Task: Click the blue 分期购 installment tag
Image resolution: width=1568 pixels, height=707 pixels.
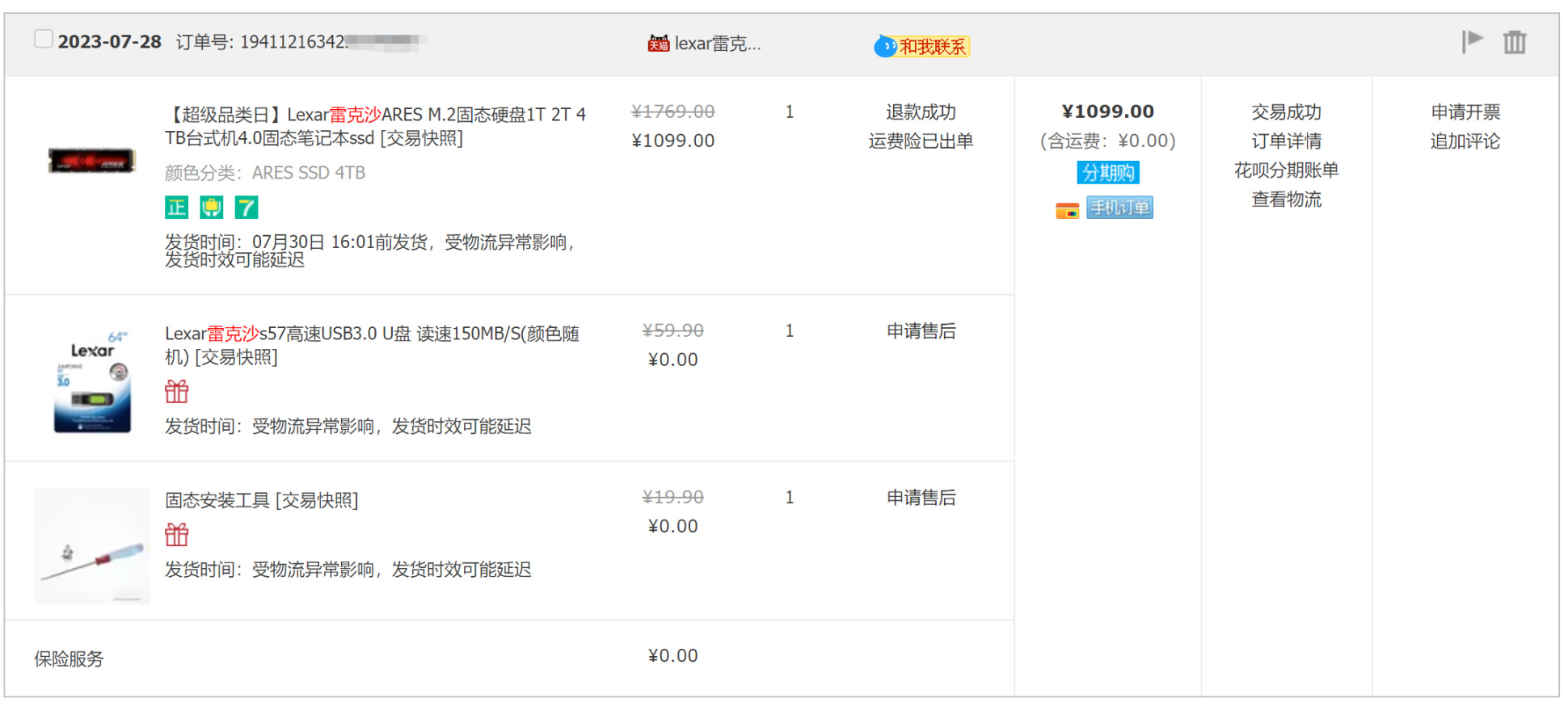Action: pos(1107,172)
